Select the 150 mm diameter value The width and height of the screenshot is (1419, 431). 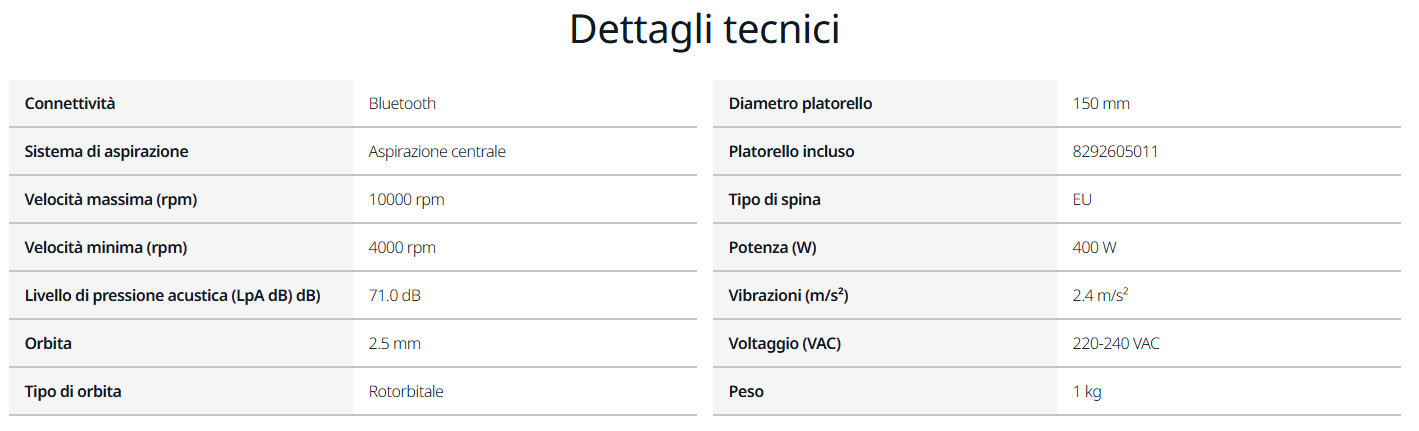[1101, 104]
